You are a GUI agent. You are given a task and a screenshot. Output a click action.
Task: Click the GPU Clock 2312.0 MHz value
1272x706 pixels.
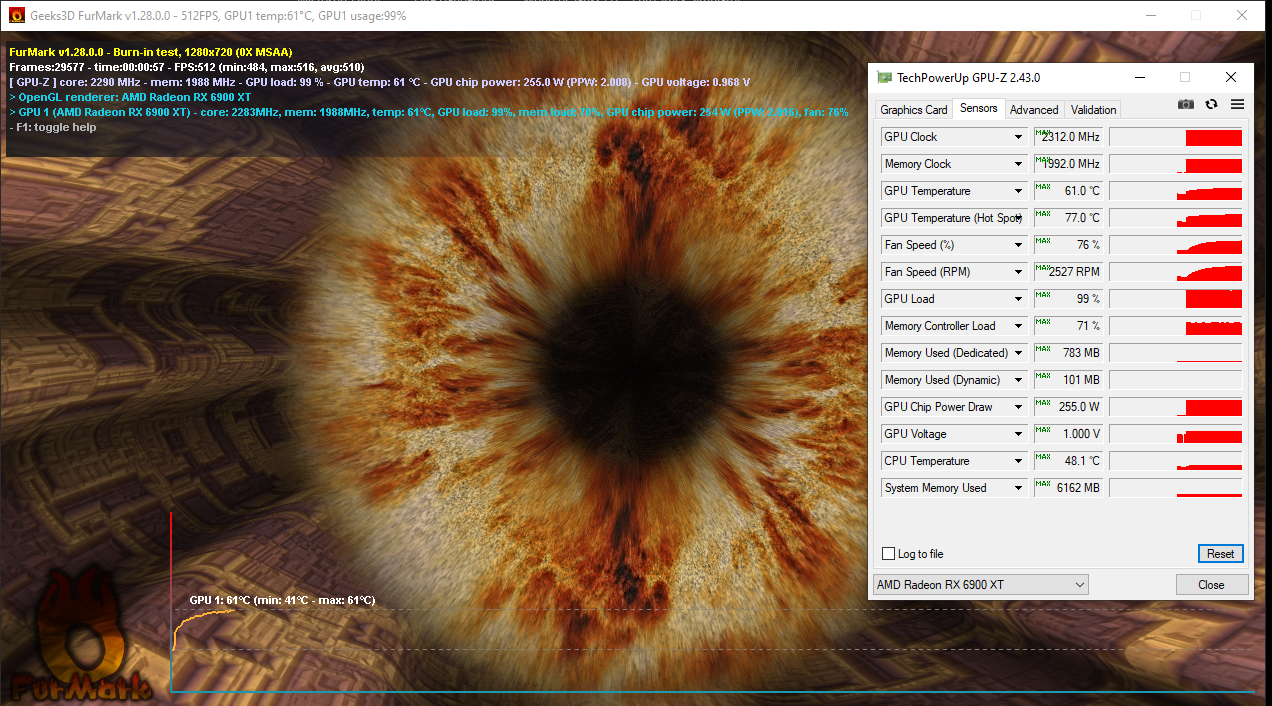coord(1069,137)
